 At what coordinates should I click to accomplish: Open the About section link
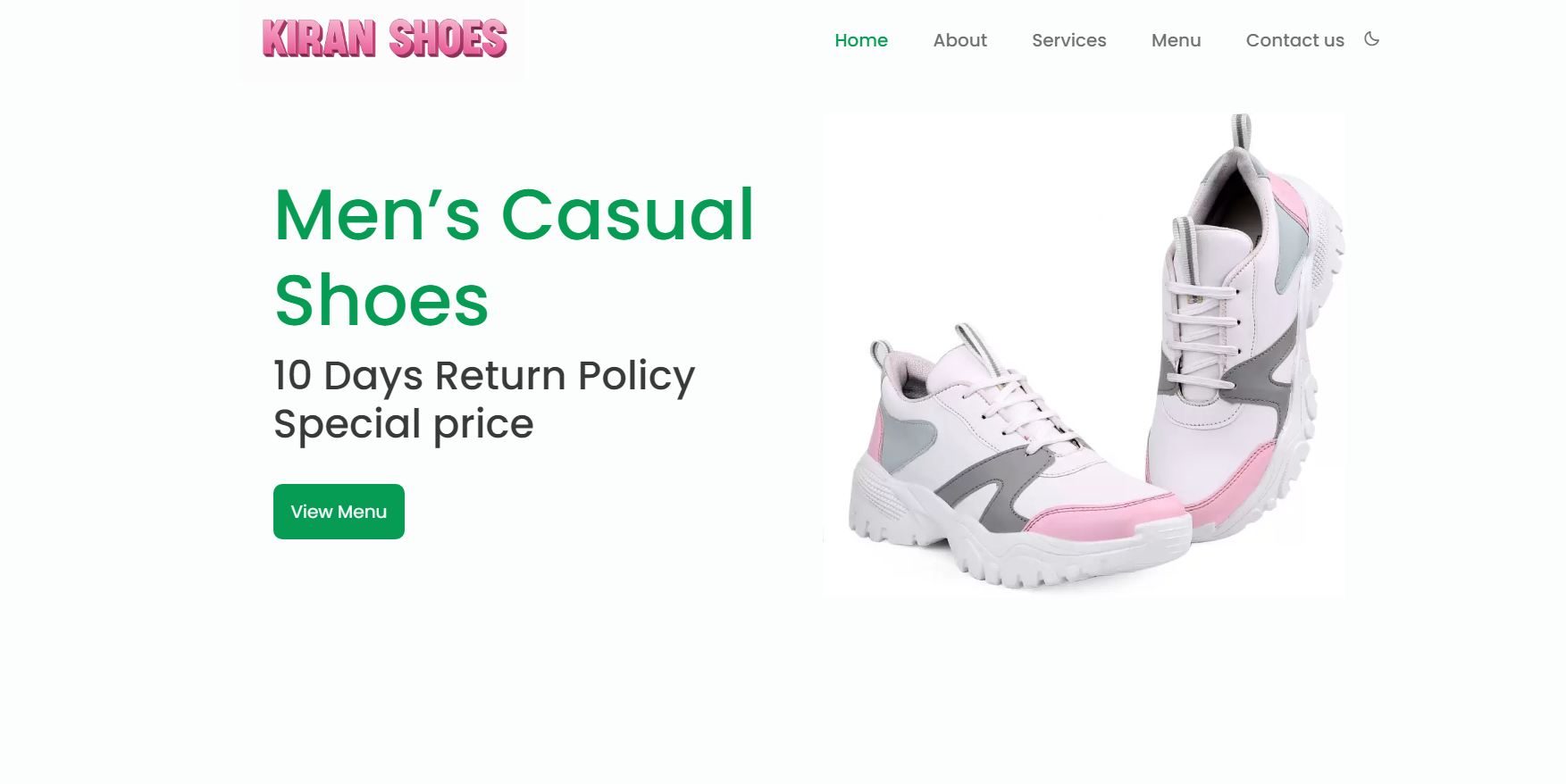[959, 40]
